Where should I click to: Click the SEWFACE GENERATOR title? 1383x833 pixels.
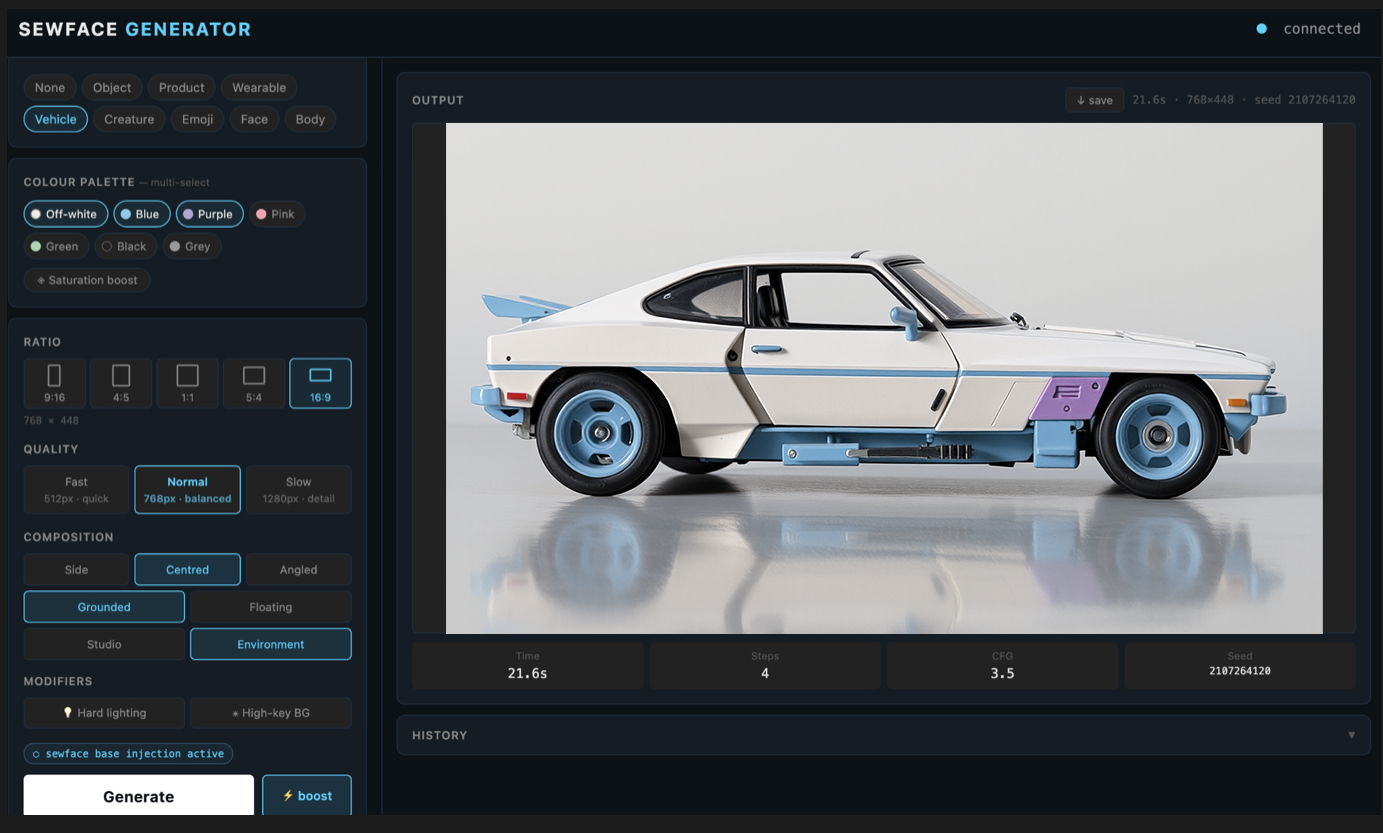point(135,29)
